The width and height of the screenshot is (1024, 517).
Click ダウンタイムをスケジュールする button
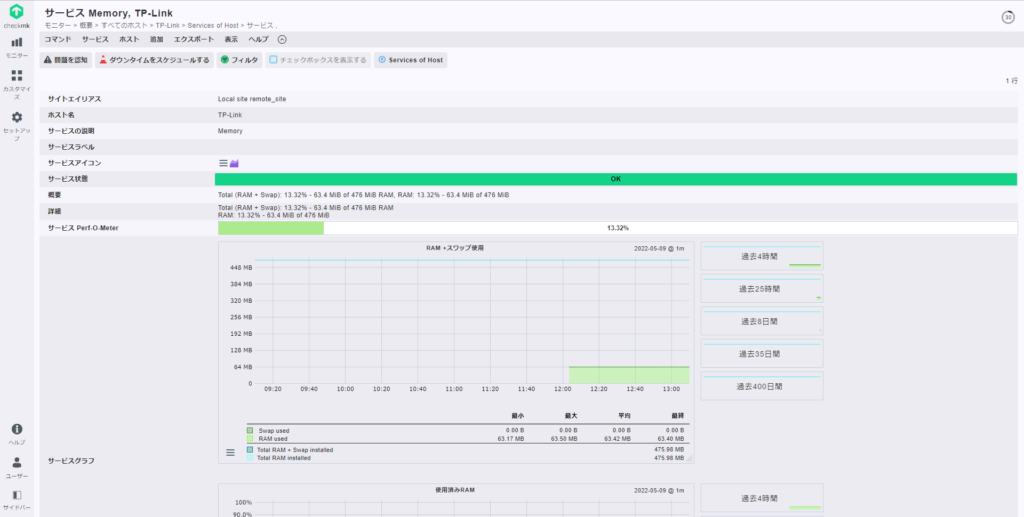pyautogui.click(x=155, y=60)
